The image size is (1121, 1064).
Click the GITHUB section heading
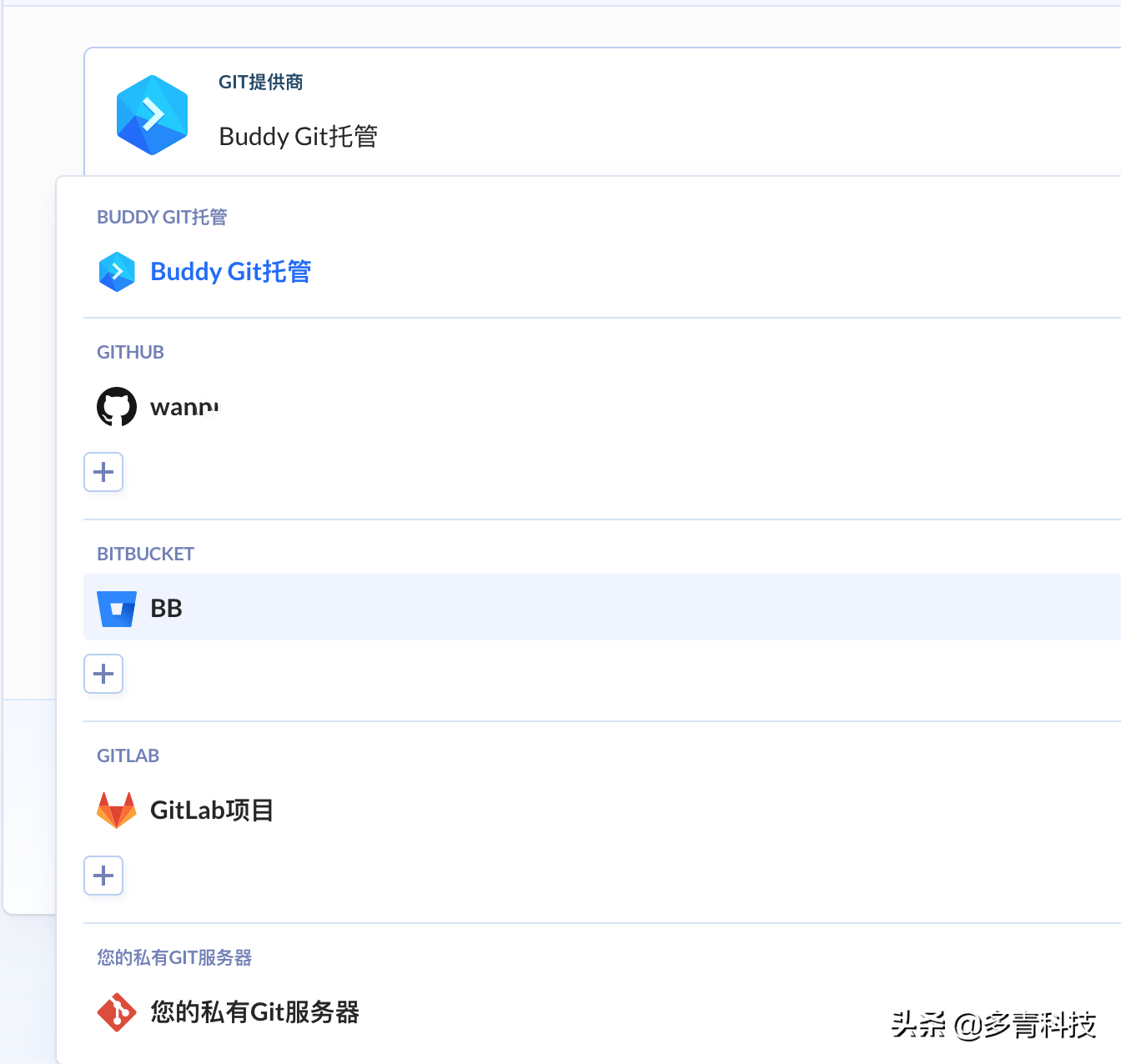(130, 352)
